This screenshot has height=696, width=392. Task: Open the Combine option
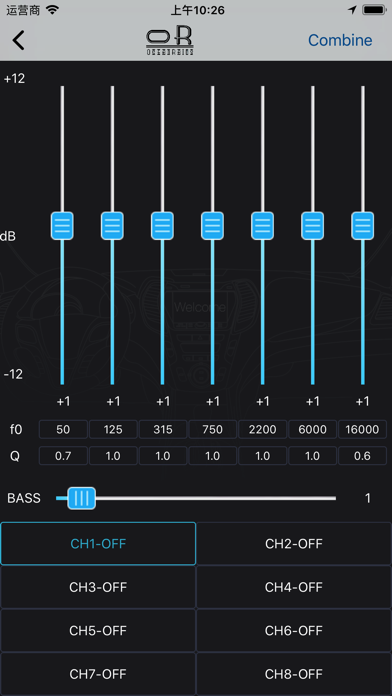pyautogui.click(x=340, y=40)
